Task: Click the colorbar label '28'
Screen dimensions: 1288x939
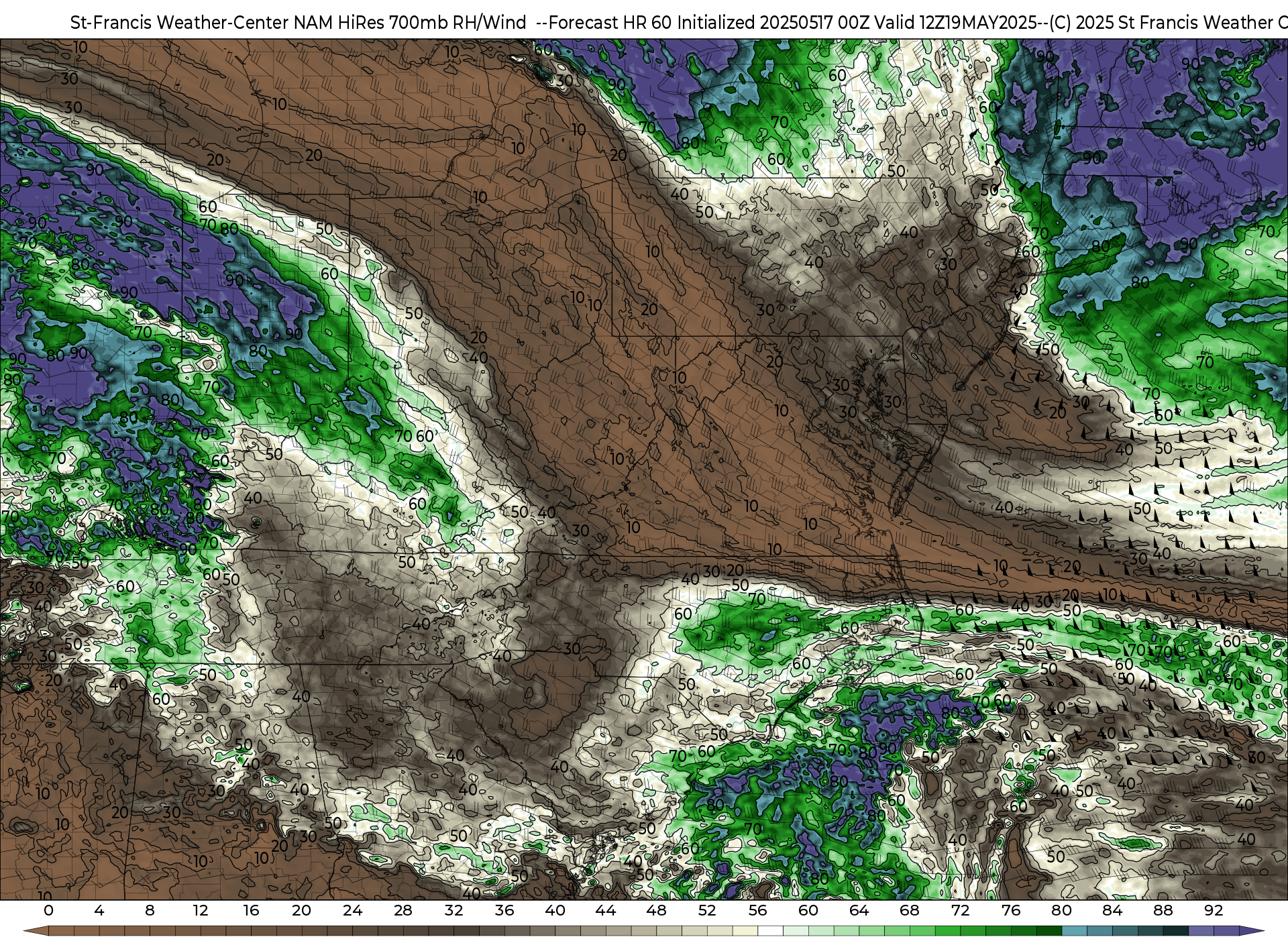Action: pos(403,911)
